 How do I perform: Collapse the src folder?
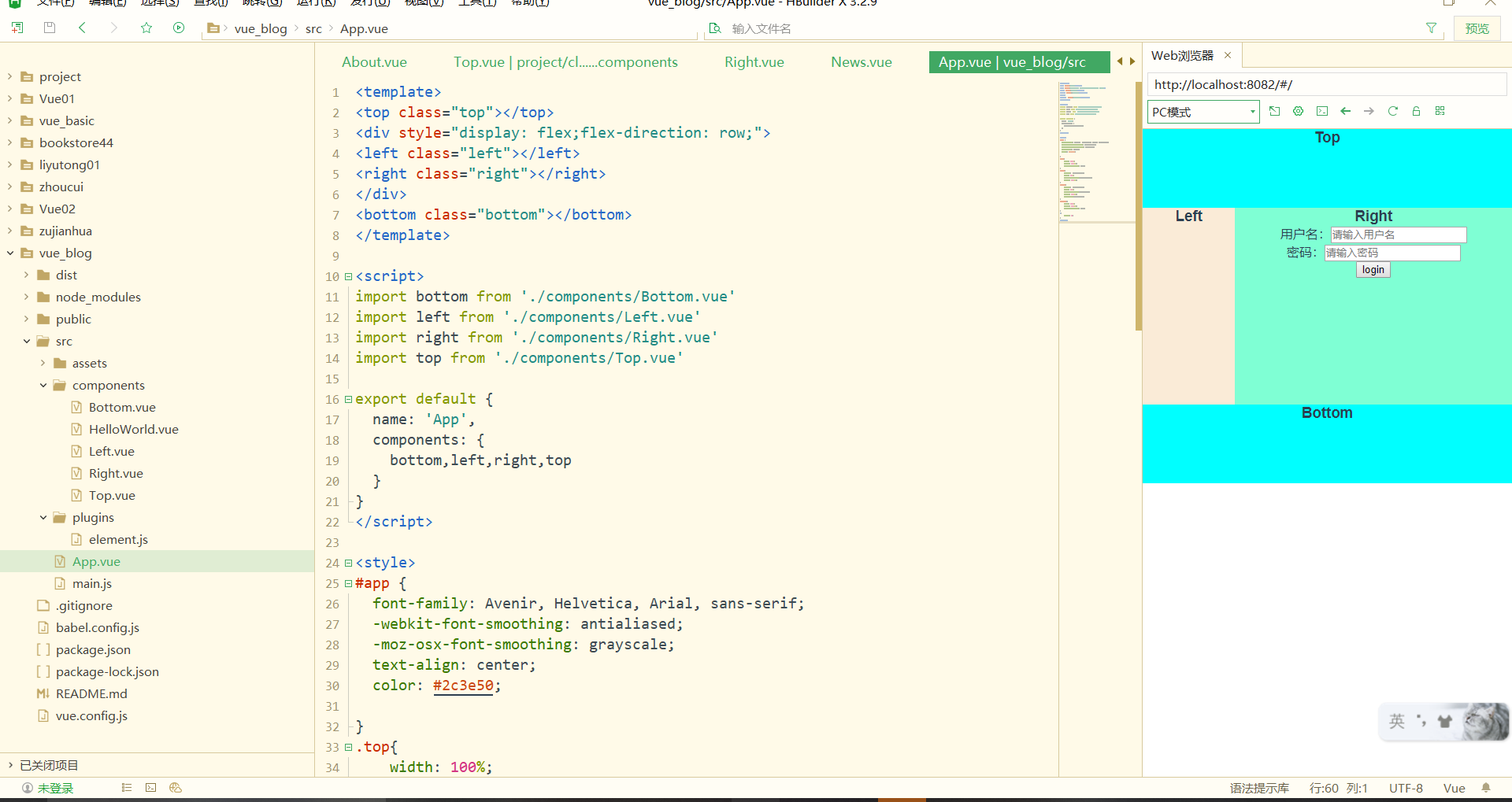click(26, 341)
